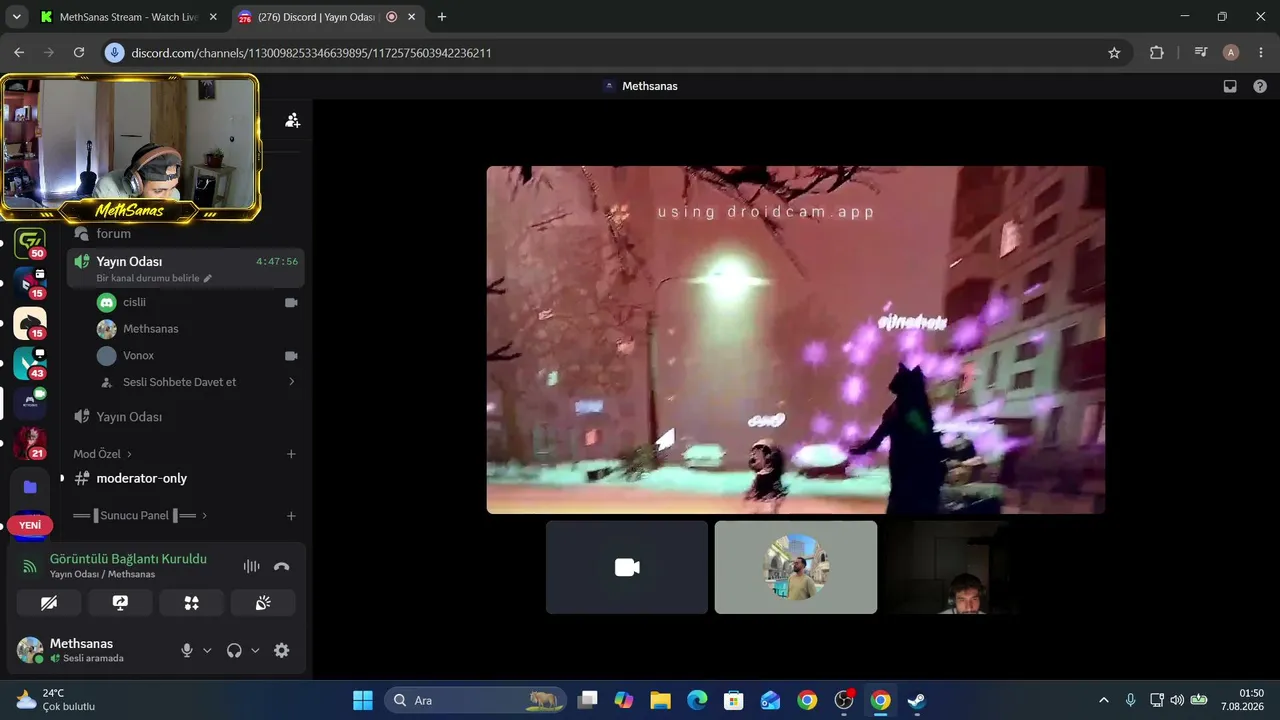This screenshot has width=1280, height=720.
Task: Open Discord user settings gear
Action: (x=282, y=650)
